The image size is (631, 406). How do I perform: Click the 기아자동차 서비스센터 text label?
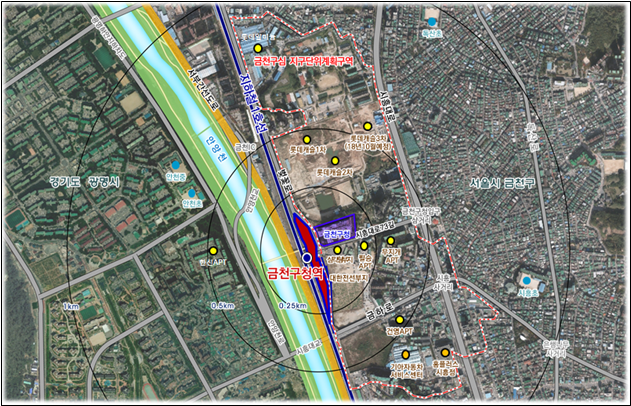click(407, 371)
